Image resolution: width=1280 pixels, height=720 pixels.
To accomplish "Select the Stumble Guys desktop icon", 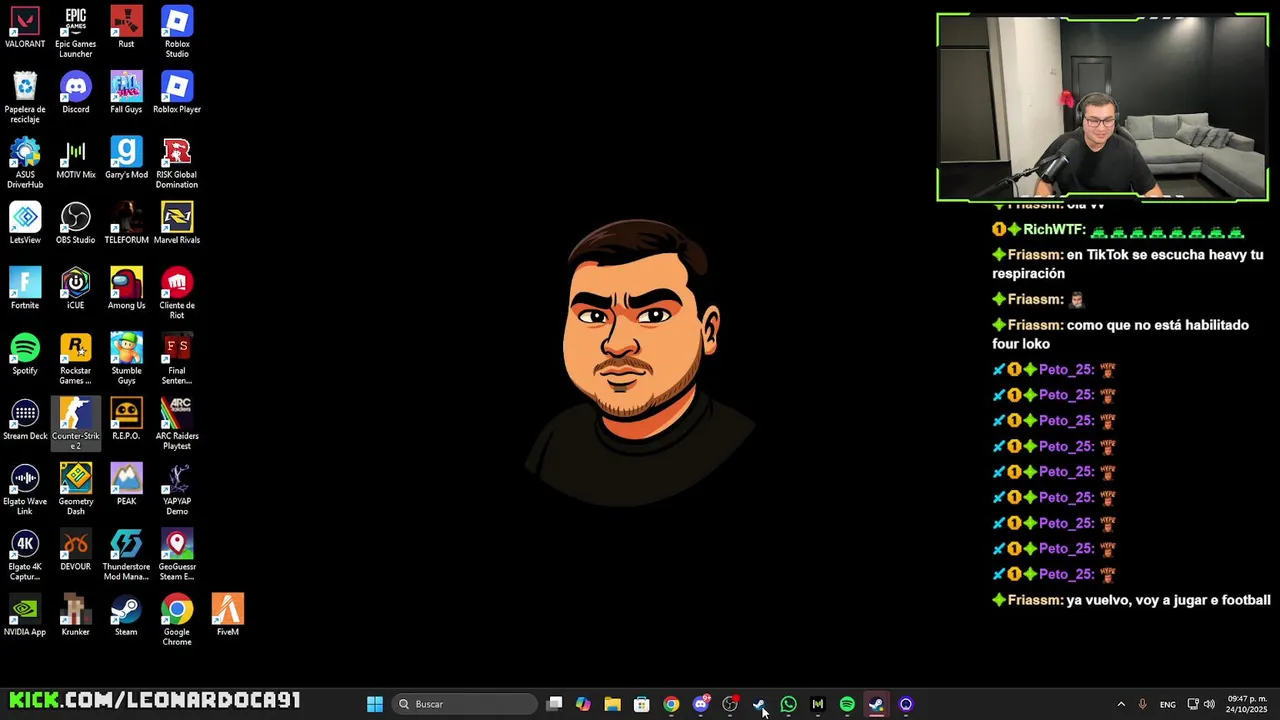I will tap(126, 359).
